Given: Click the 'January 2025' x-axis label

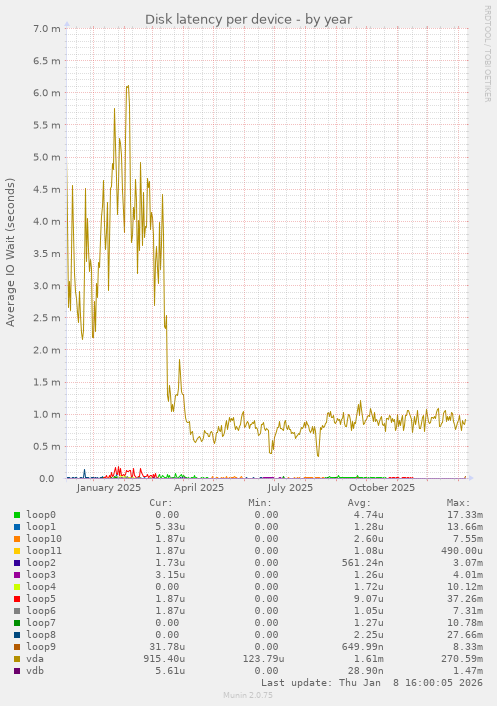Looking at the screenshot, I should (108, 488).
